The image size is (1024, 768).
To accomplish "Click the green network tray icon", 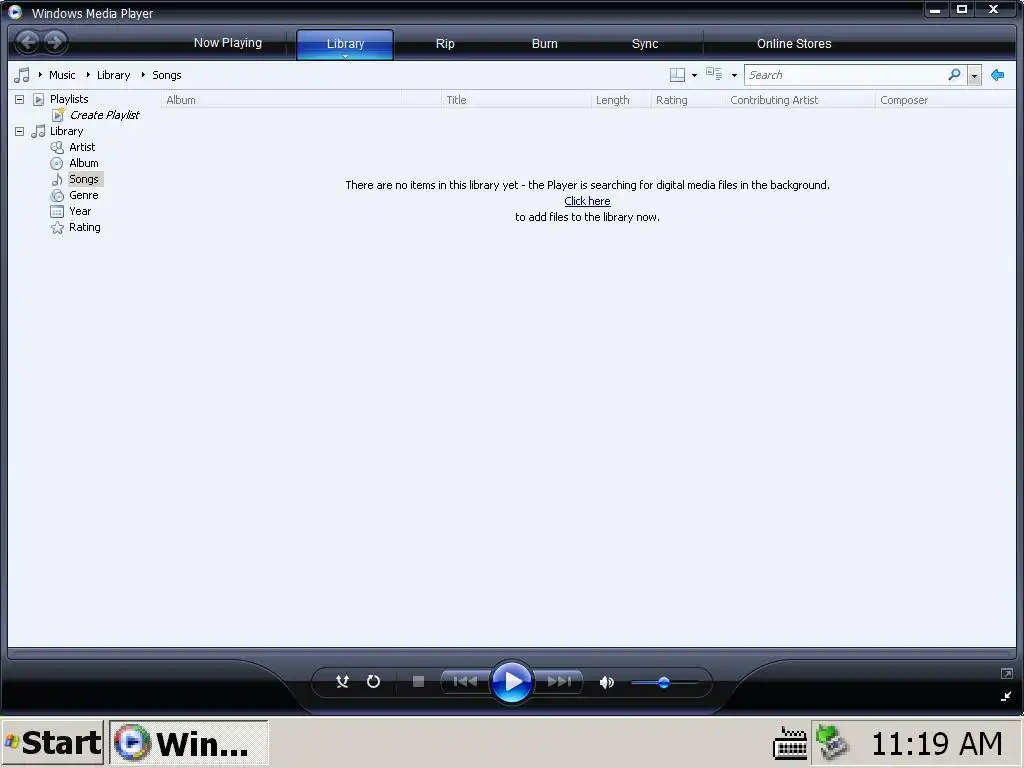I will [833, 743].
